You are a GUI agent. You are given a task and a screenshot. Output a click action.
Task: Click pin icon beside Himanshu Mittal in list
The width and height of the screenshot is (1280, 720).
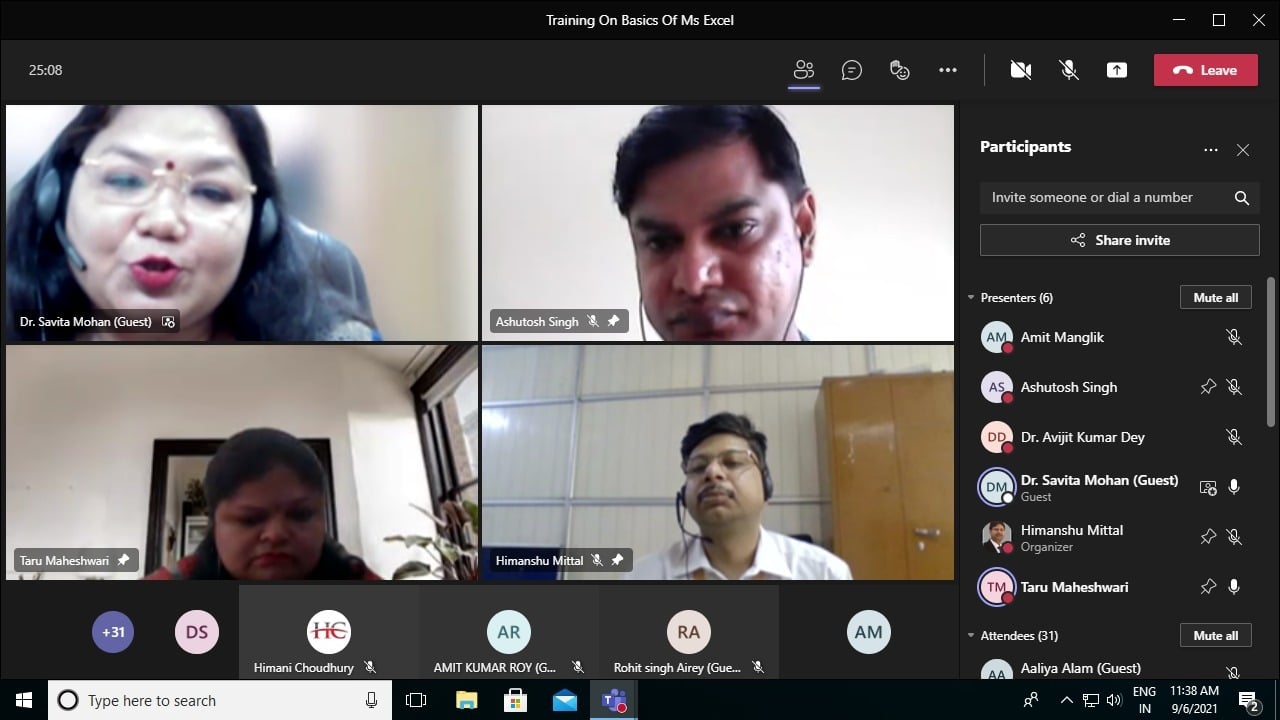point(1208,537)
